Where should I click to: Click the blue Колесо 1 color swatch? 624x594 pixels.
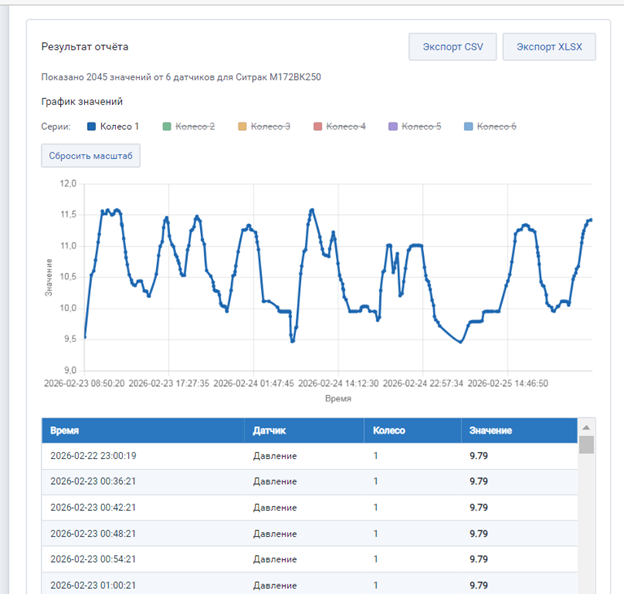92,127
